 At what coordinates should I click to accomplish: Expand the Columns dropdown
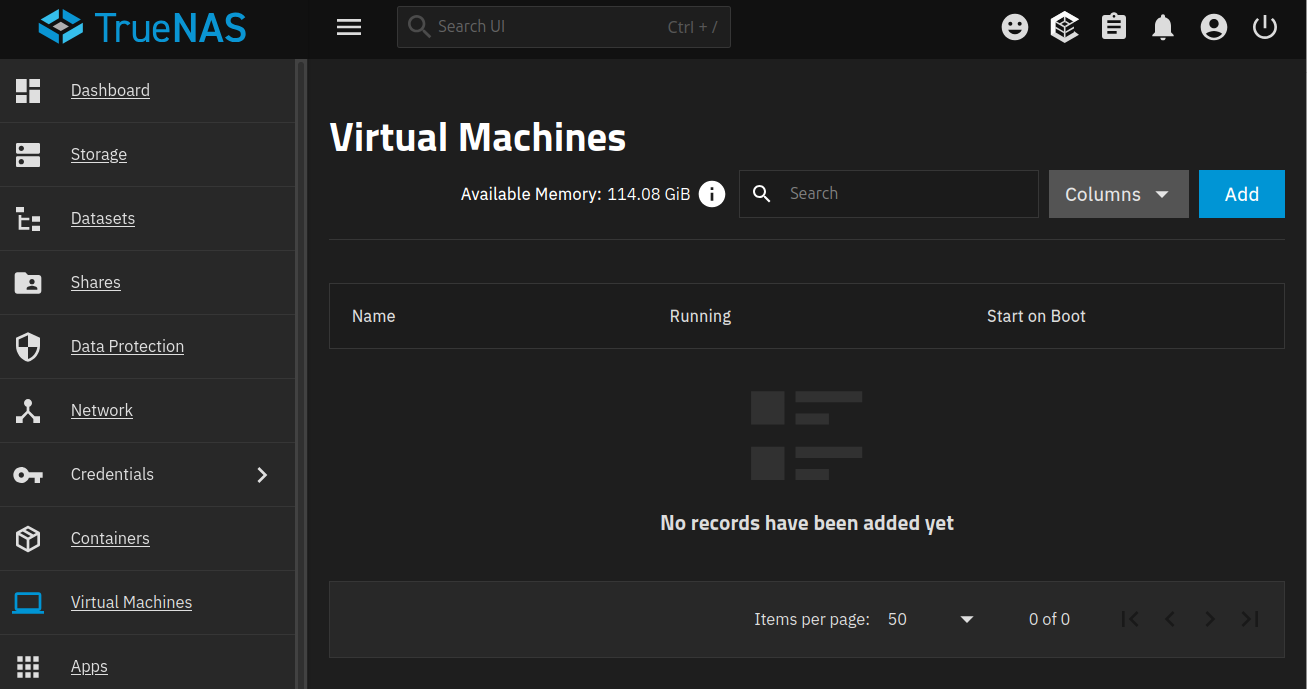point(1118,194)
